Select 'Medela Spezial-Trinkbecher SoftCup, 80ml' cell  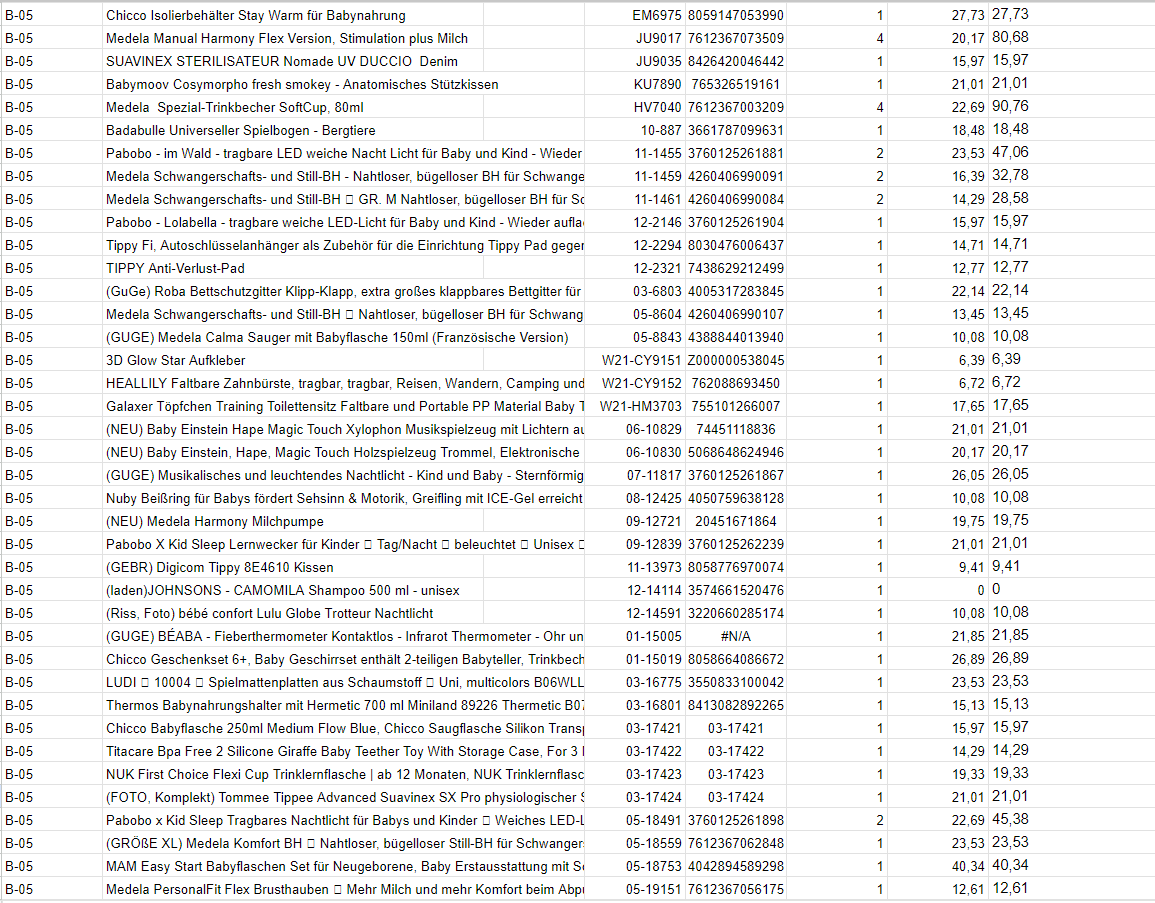pos(293,108)
